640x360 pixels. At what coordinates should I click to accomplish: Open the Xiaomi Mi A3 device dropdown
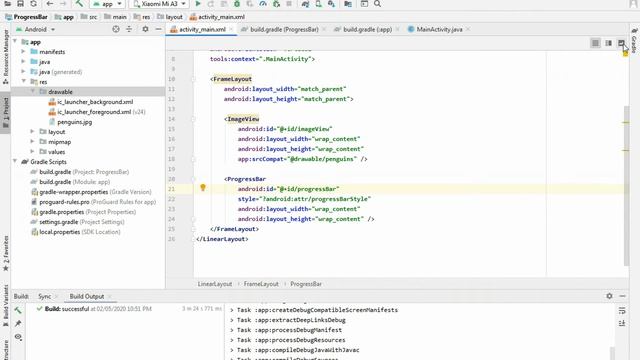point(159,4)
